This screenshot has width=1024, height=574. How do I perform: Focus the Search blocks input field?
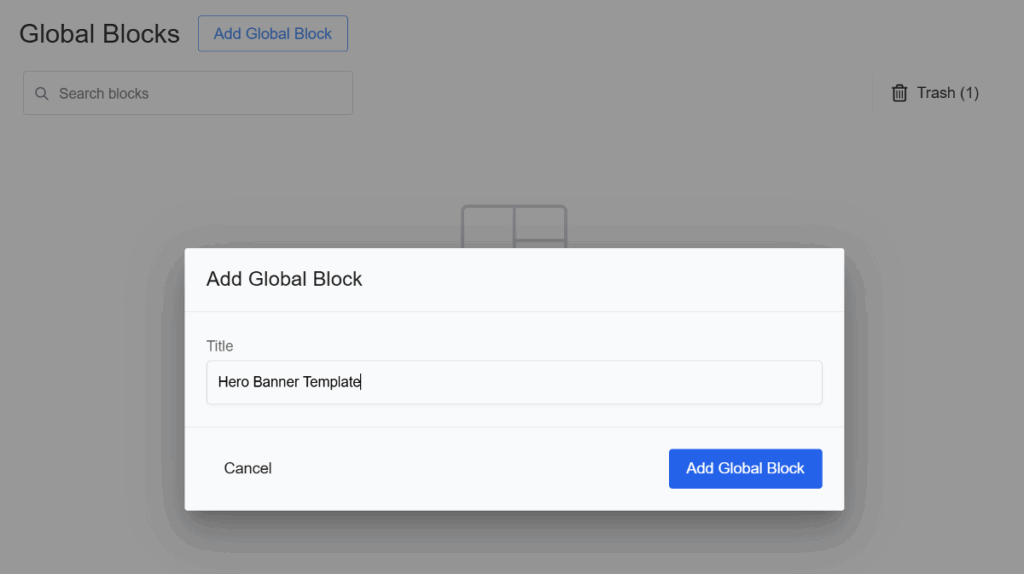(x=200, y=93)
